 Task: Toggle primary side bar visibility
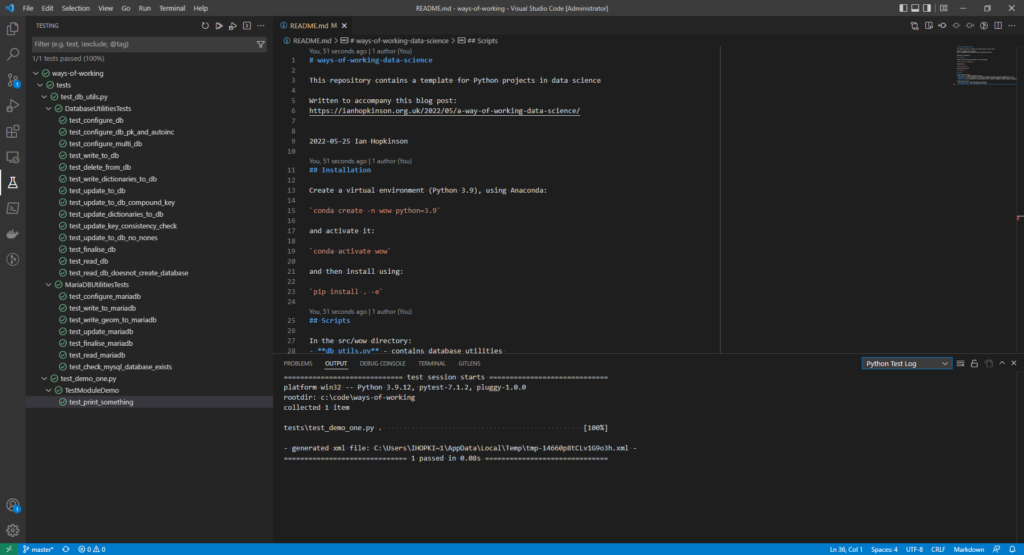903,8
